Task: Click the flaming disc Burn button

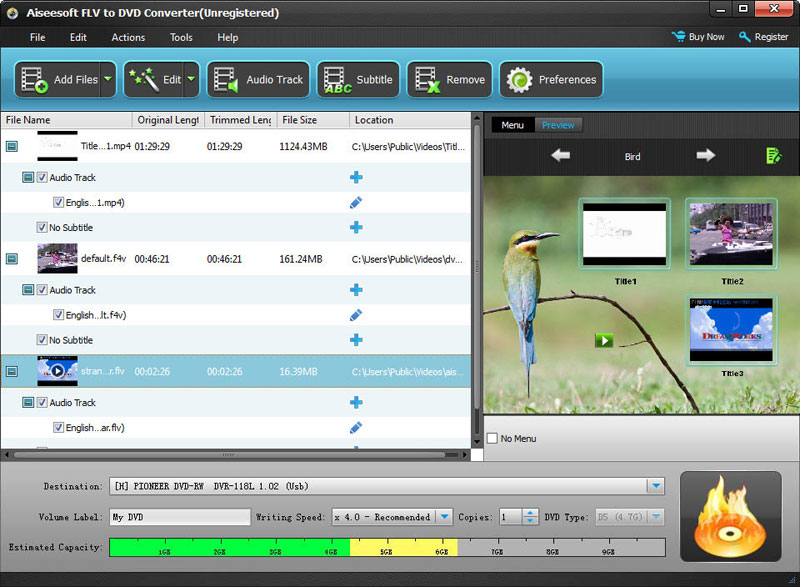Action: [x=730, y=516]
